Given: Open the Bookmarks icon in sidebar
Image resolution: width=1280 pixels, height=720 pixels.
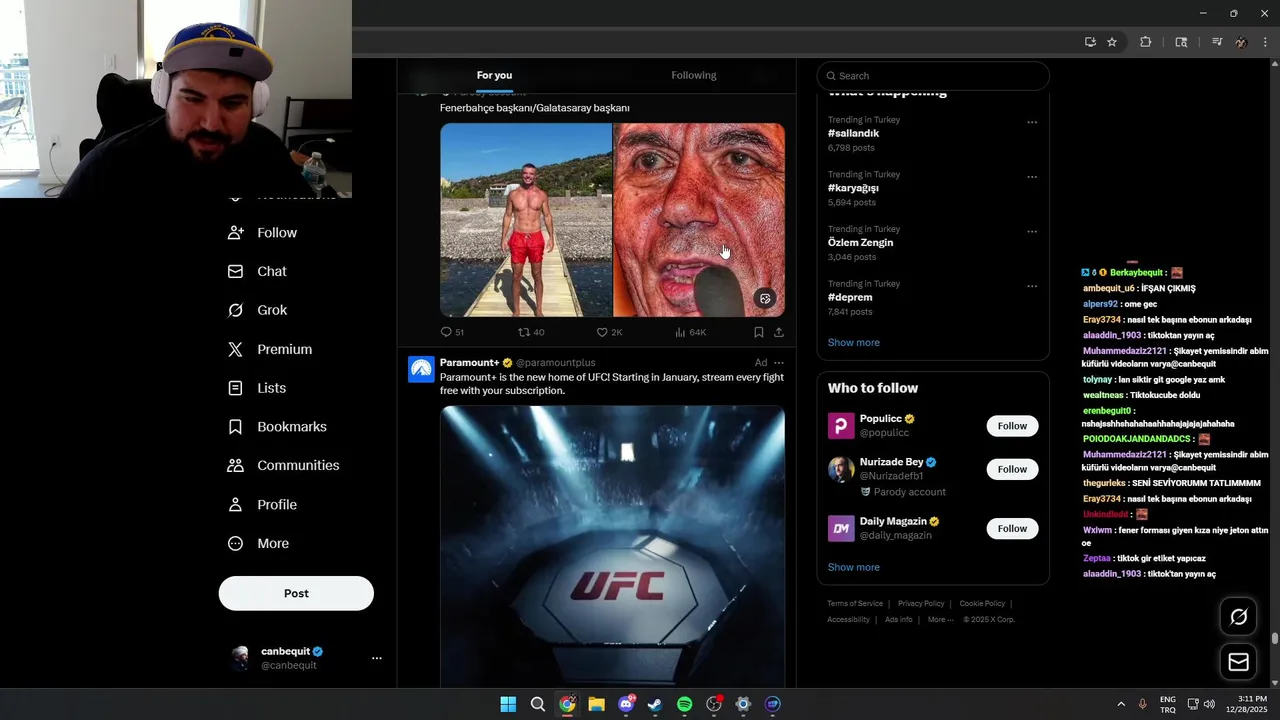Looking at the screenshot, I should [x=236, y=427].
